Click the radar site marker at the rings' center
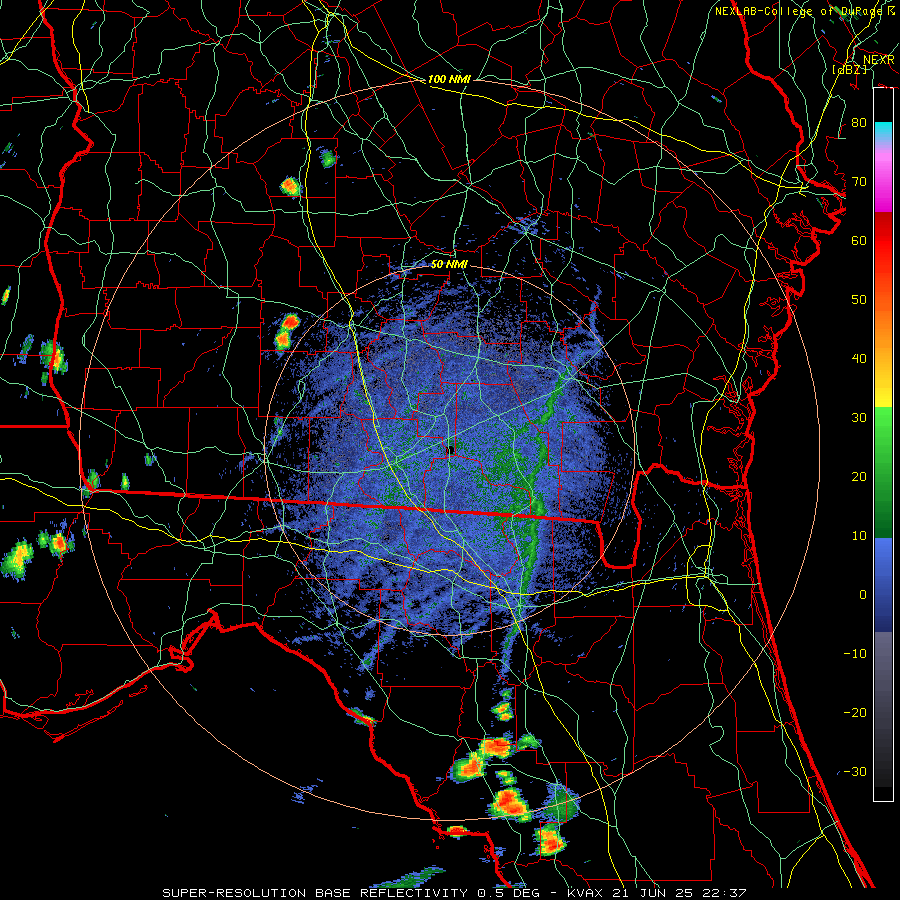 [x=451, y=450]
